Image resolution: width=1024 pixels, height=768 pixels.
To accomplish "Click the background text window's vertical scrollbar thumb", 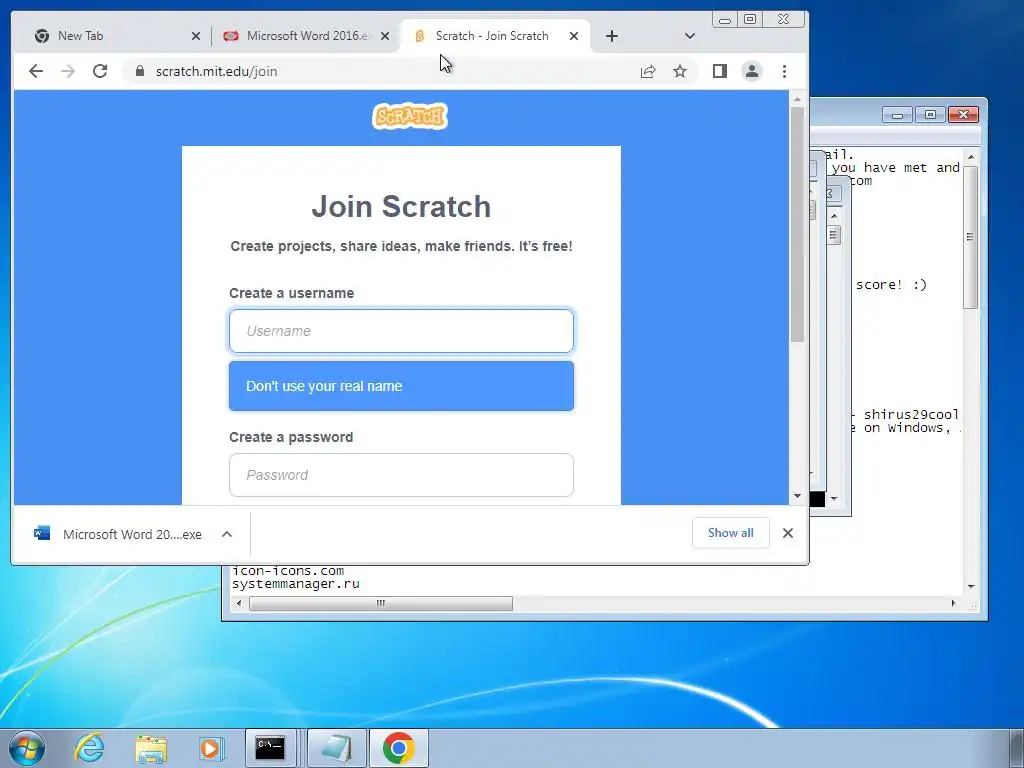I will point(970,236).
